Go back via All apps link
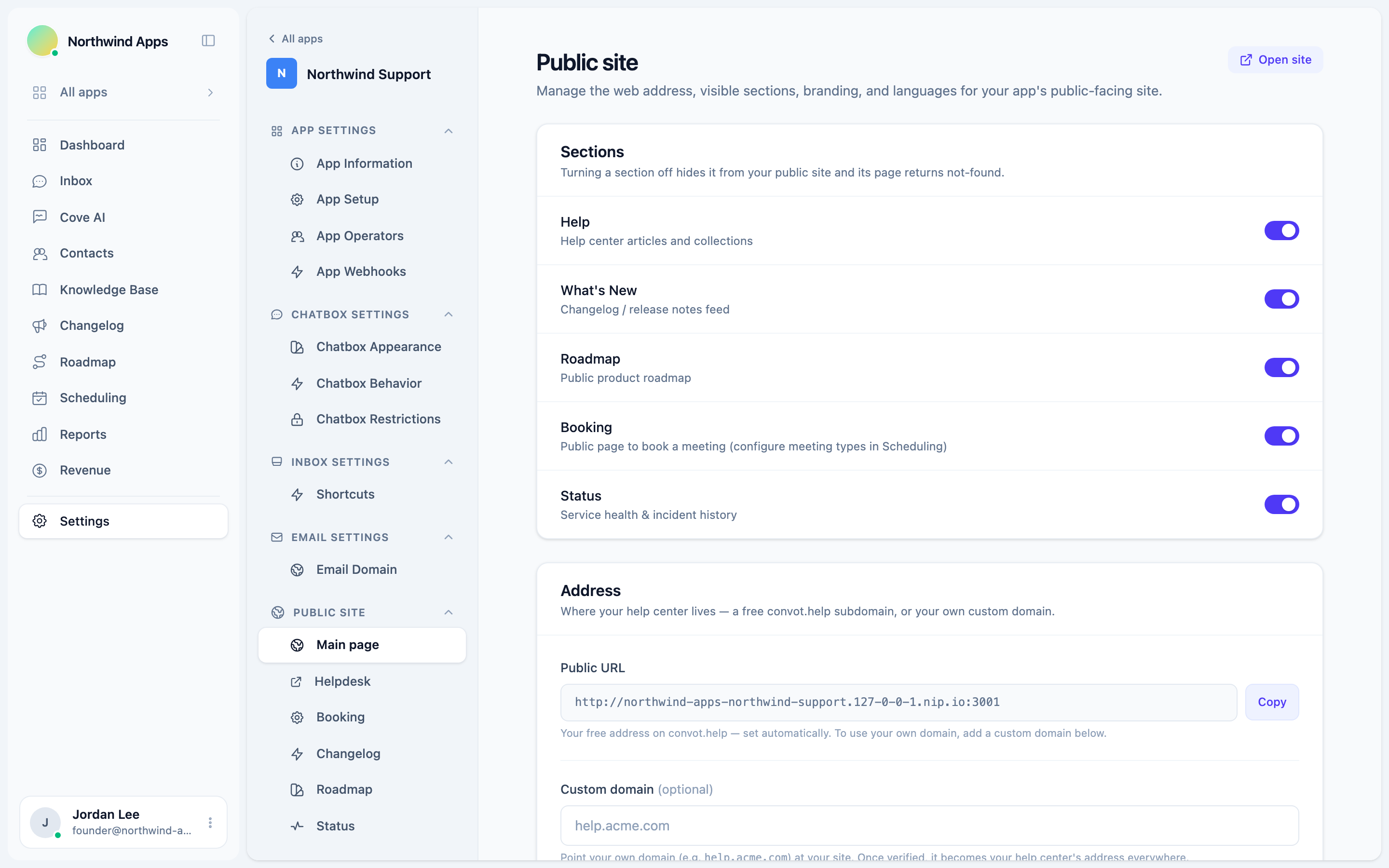1389x868 pixels. pos(296,39)
